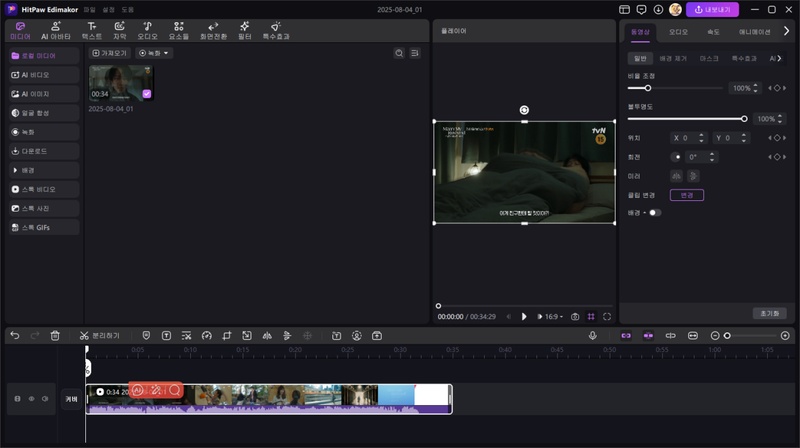This screenshot has width=800, height=448.
Task: Adjust the 비율 조절 scale slider
Action: [x=675, y=88]
